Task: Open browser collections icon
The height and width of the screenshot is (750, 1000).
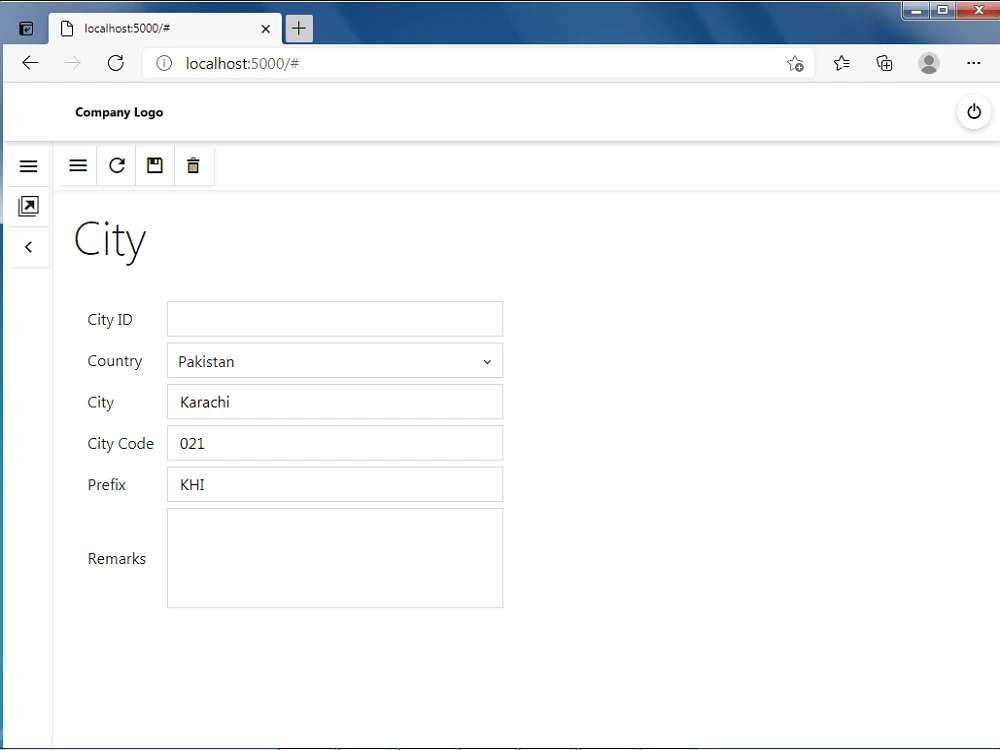Action: [884, 63]
